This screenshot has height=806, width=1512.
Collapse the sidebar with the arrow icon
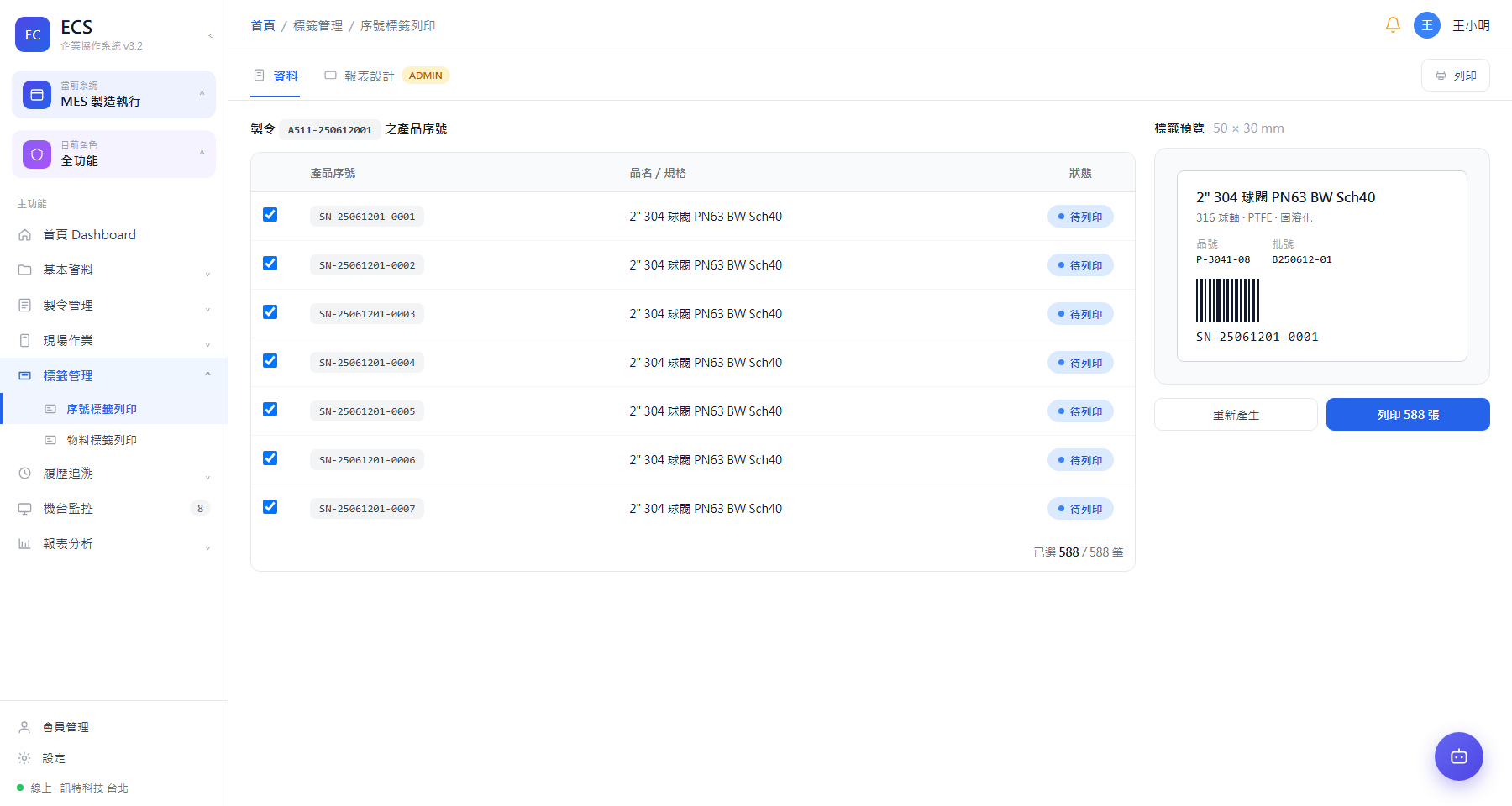point(210,35)
